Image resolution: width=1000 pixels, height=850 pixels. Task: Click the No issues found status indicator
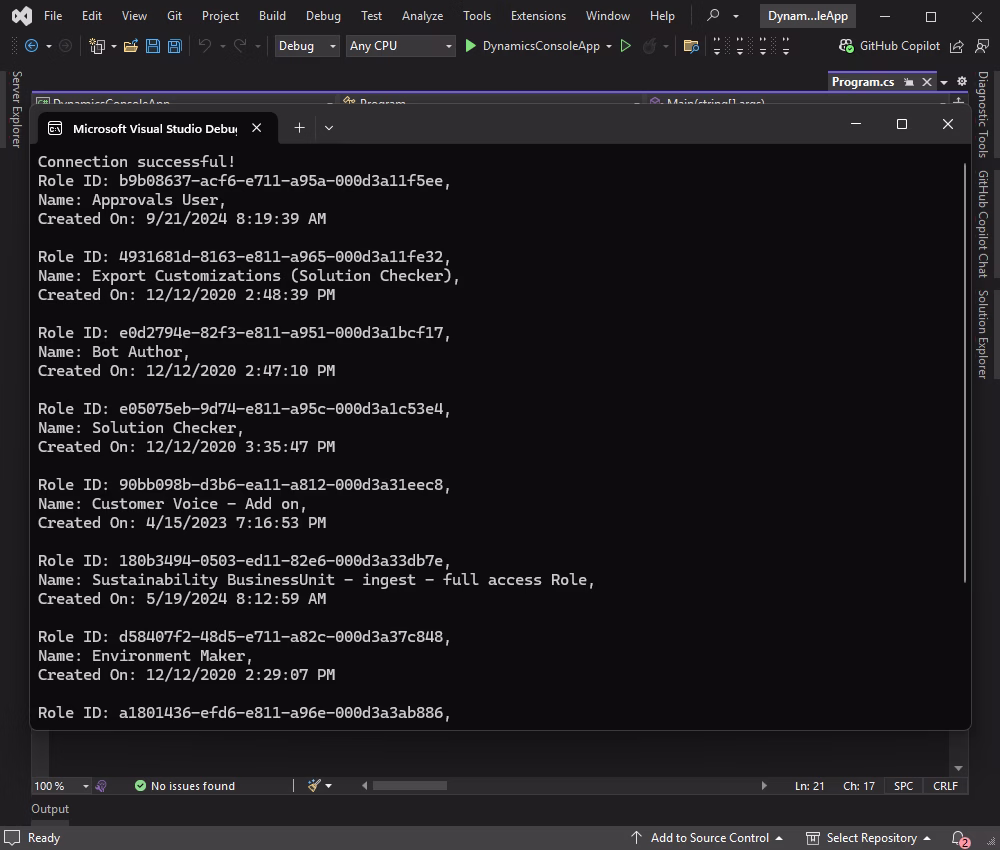coord(185,786)
